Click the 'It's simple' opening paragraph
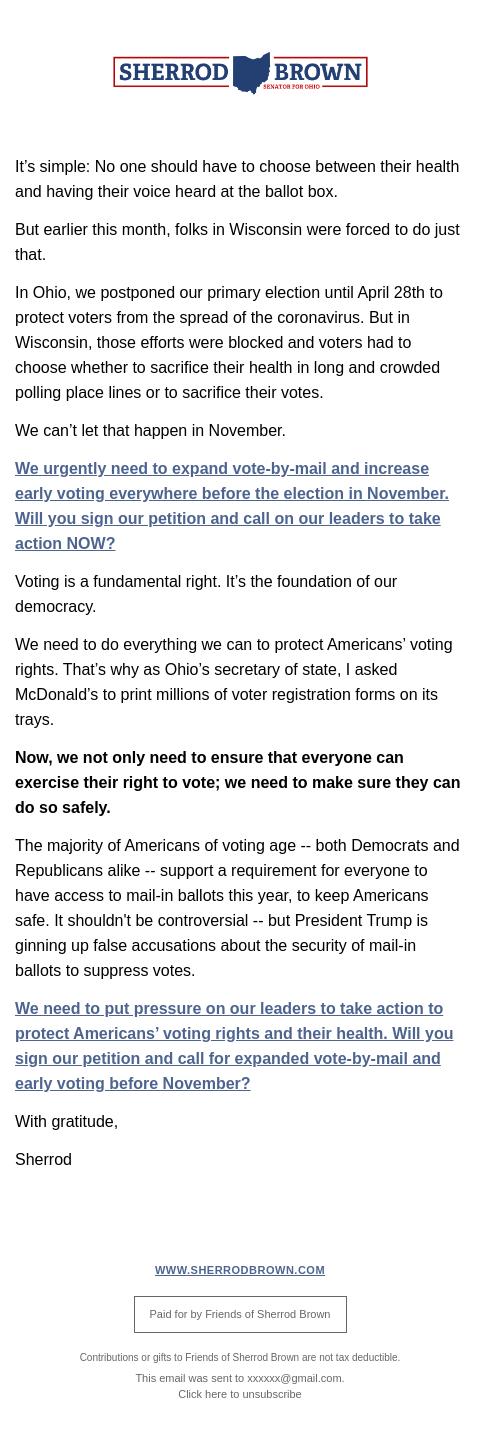The width and height of the screenshot is (480, 1440). [x=237, y=179]
